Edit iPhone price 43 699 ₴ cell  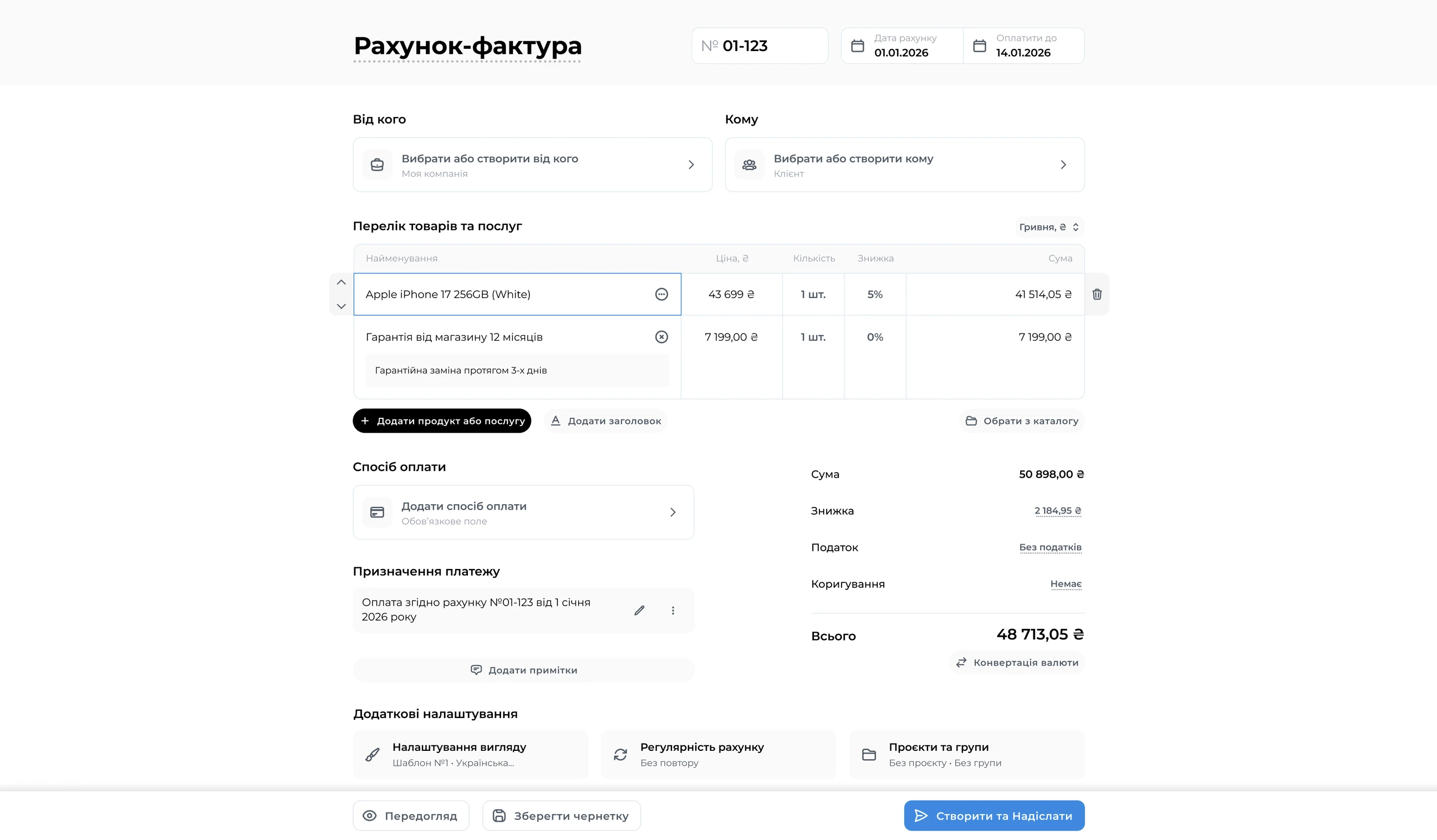pos(732,294)
